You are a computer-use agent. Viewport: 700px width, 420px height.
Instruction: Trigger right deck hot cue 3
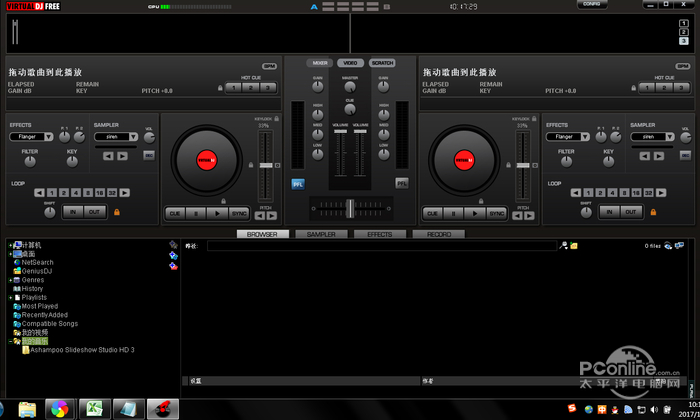(682, 88)
